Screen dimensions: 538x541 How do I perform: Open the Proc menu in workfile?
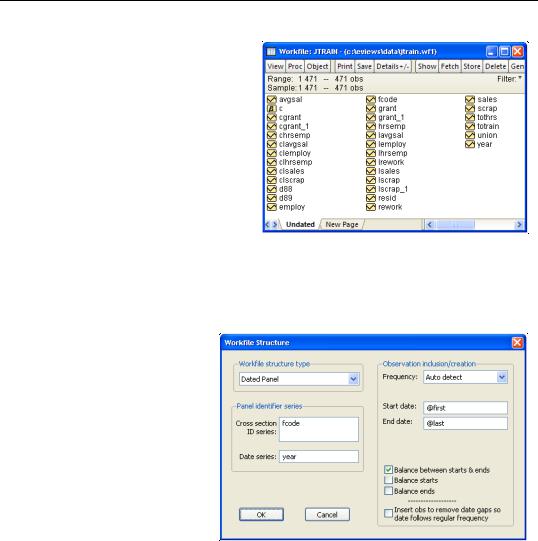click(295, 66)
